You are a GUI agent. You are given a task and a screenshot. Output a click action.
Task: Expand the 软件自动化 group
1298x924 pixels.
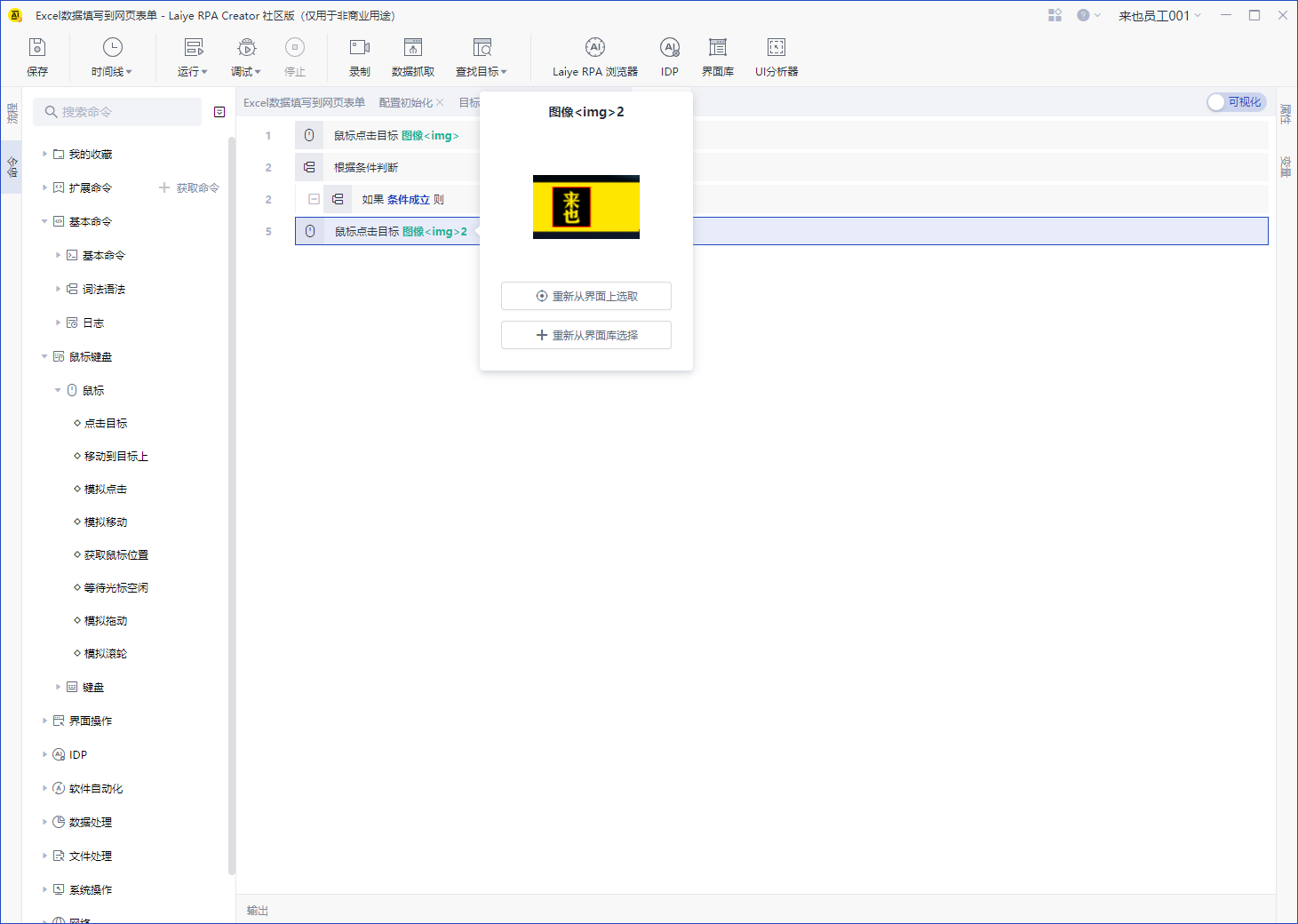(44, 788)
